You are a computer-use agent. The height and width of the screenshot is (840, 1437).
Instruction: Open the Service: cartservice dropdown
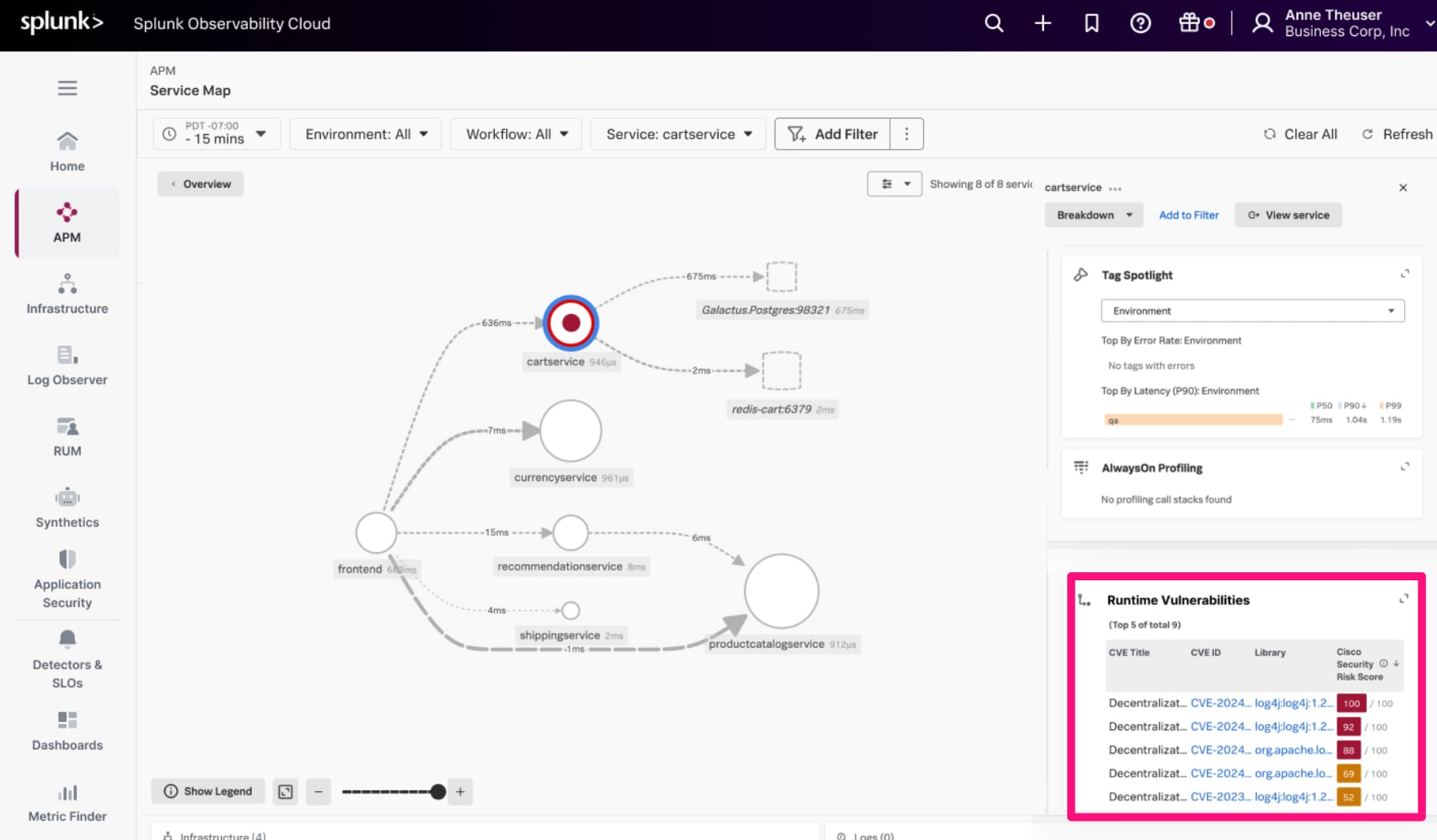click(x=678, y=134)
